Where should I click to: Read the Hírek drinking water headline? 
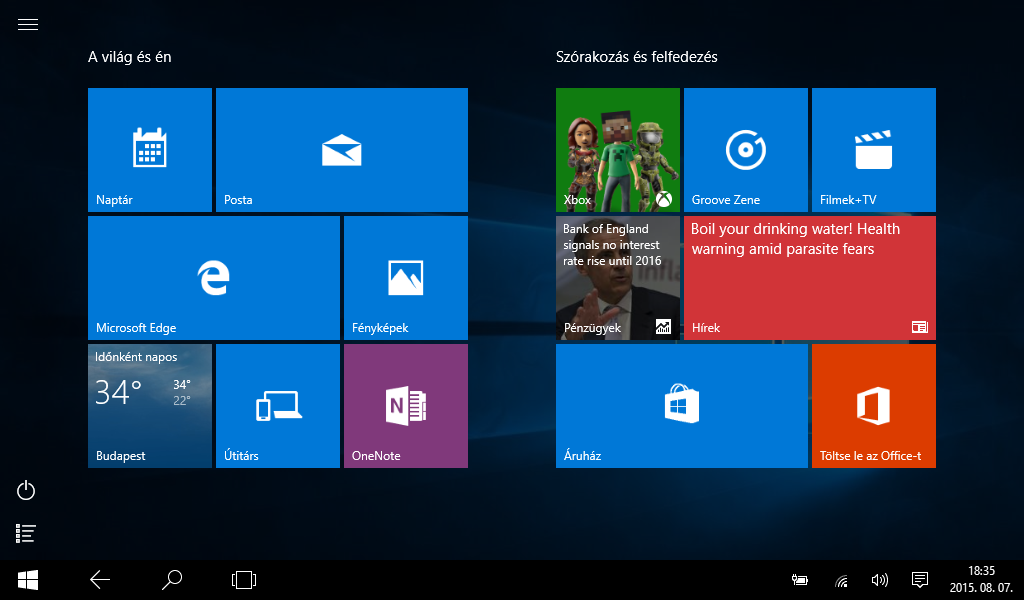tap(810, 278)
